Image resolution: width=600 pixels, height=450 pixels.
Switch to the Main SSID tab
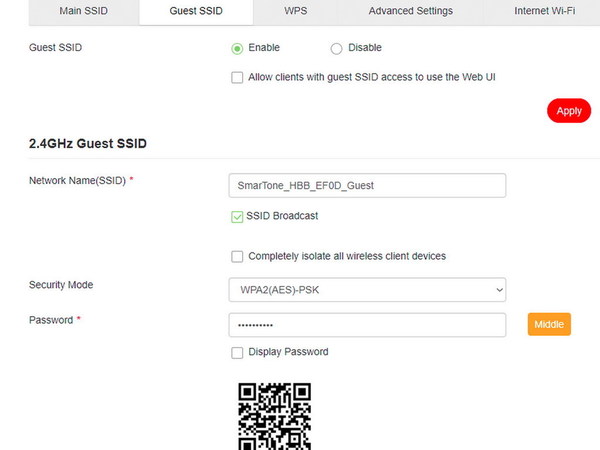click(x=83, y=11)
